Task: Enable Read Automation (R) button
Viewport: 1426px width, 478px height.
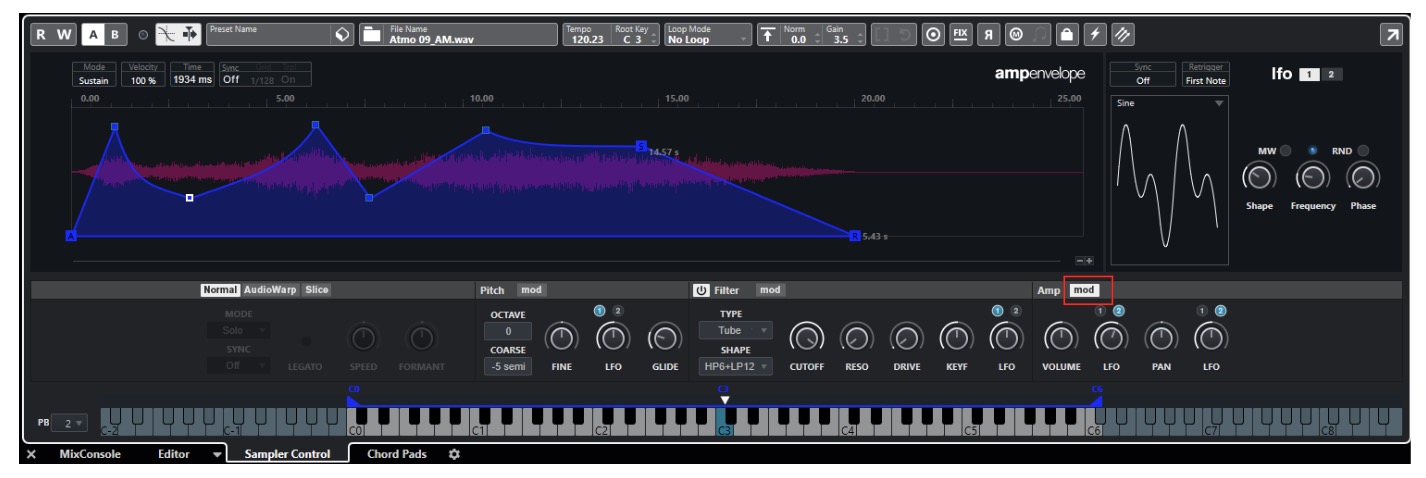Action: [x=42, y=34]
